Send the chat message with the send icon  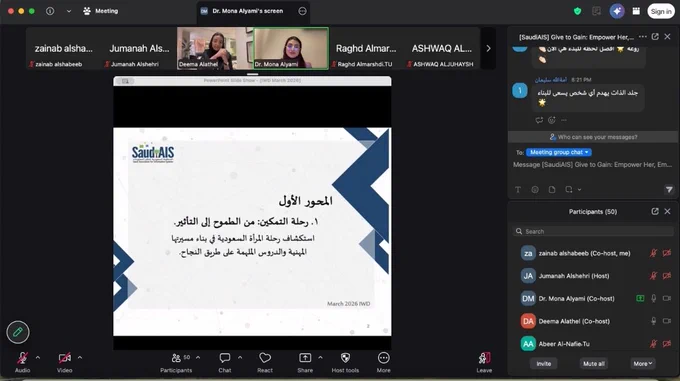point(669,189)
